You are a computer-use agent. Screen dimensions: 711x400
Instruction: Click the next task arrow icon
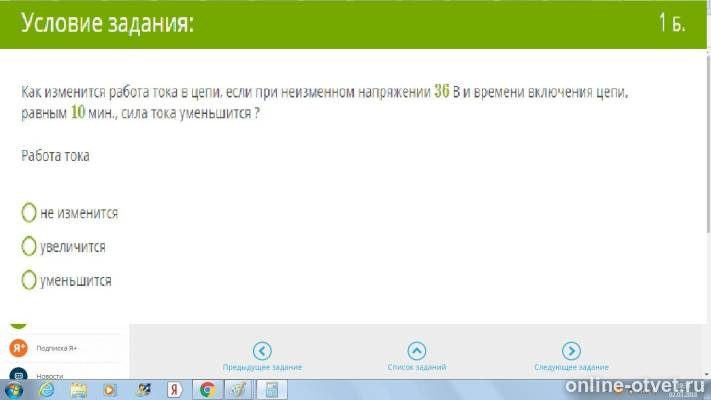pyautogui.click(x=571, y=351)
